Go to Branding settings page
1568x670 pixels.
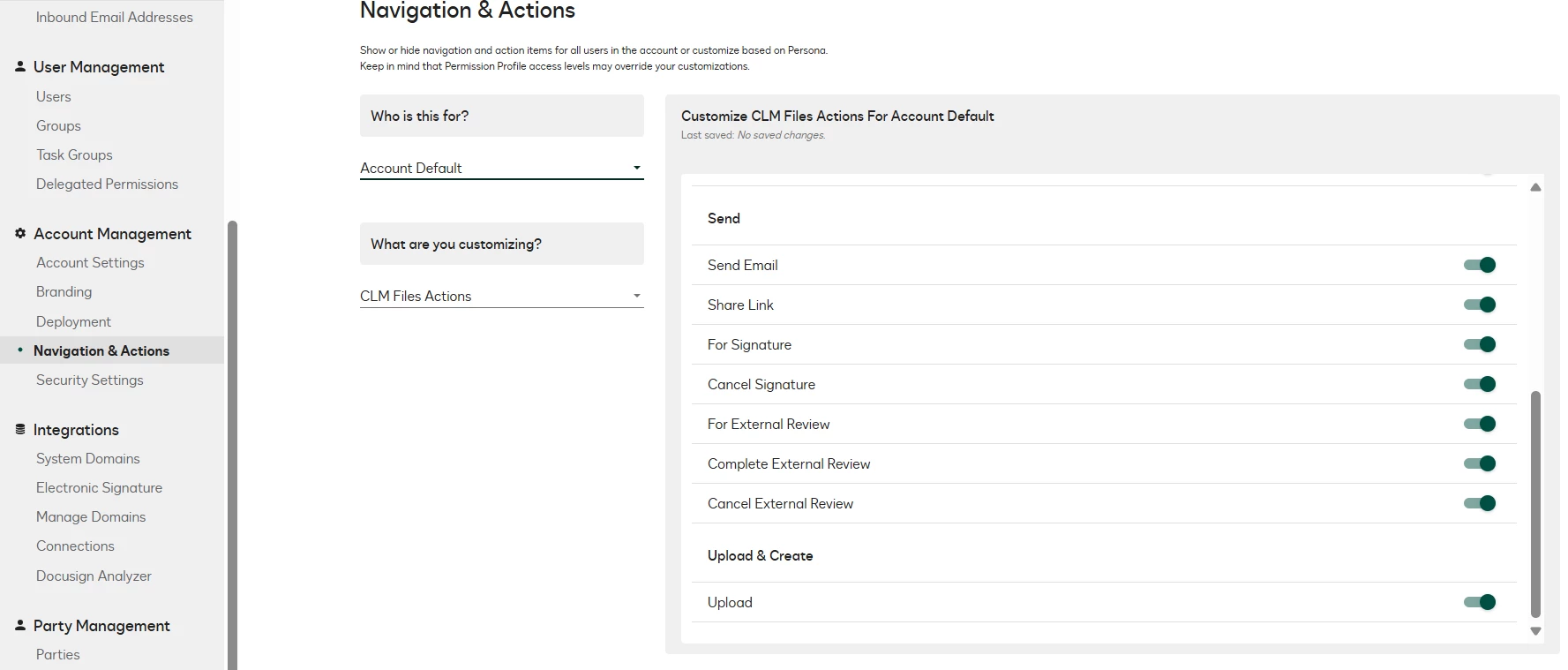tap(64, 291)
